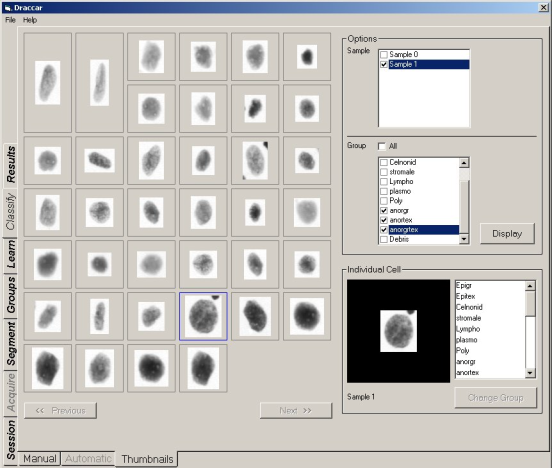Select Lympho in individual cell list
The image size is (552, 468).
coord(468,329)
